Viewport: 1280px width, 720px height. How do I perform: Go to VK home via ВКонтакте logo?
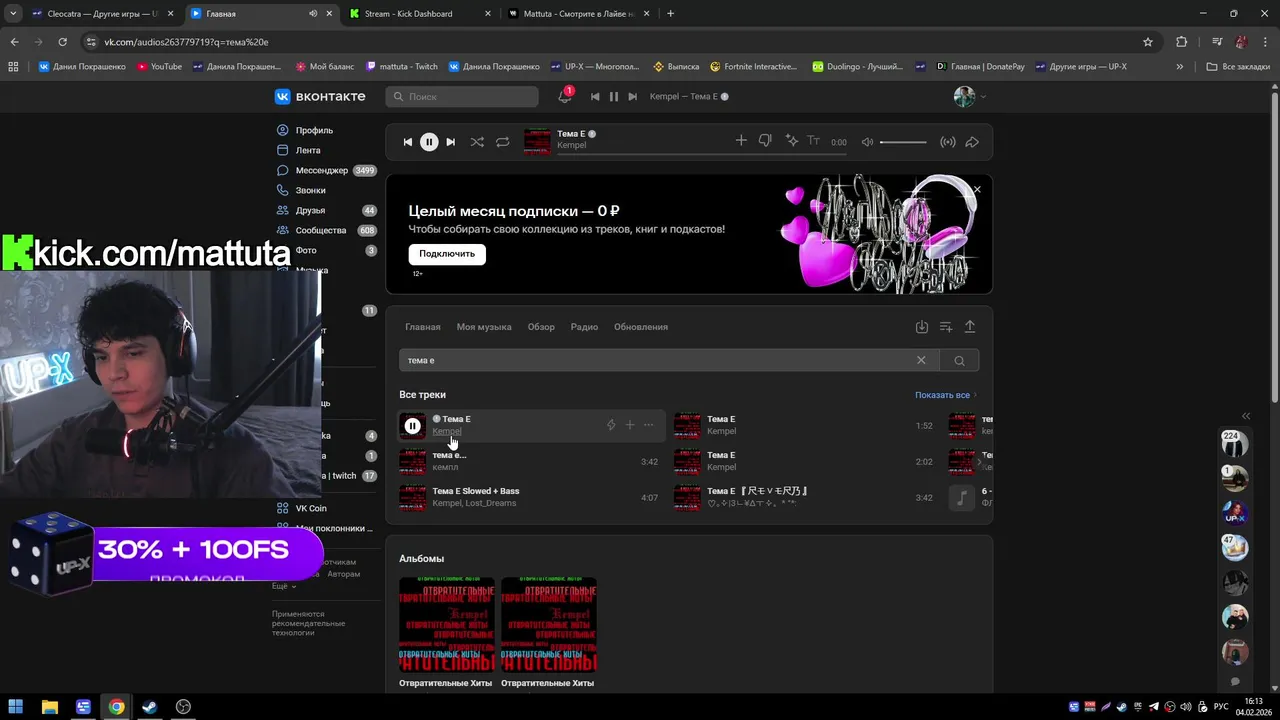pos(320,97)
